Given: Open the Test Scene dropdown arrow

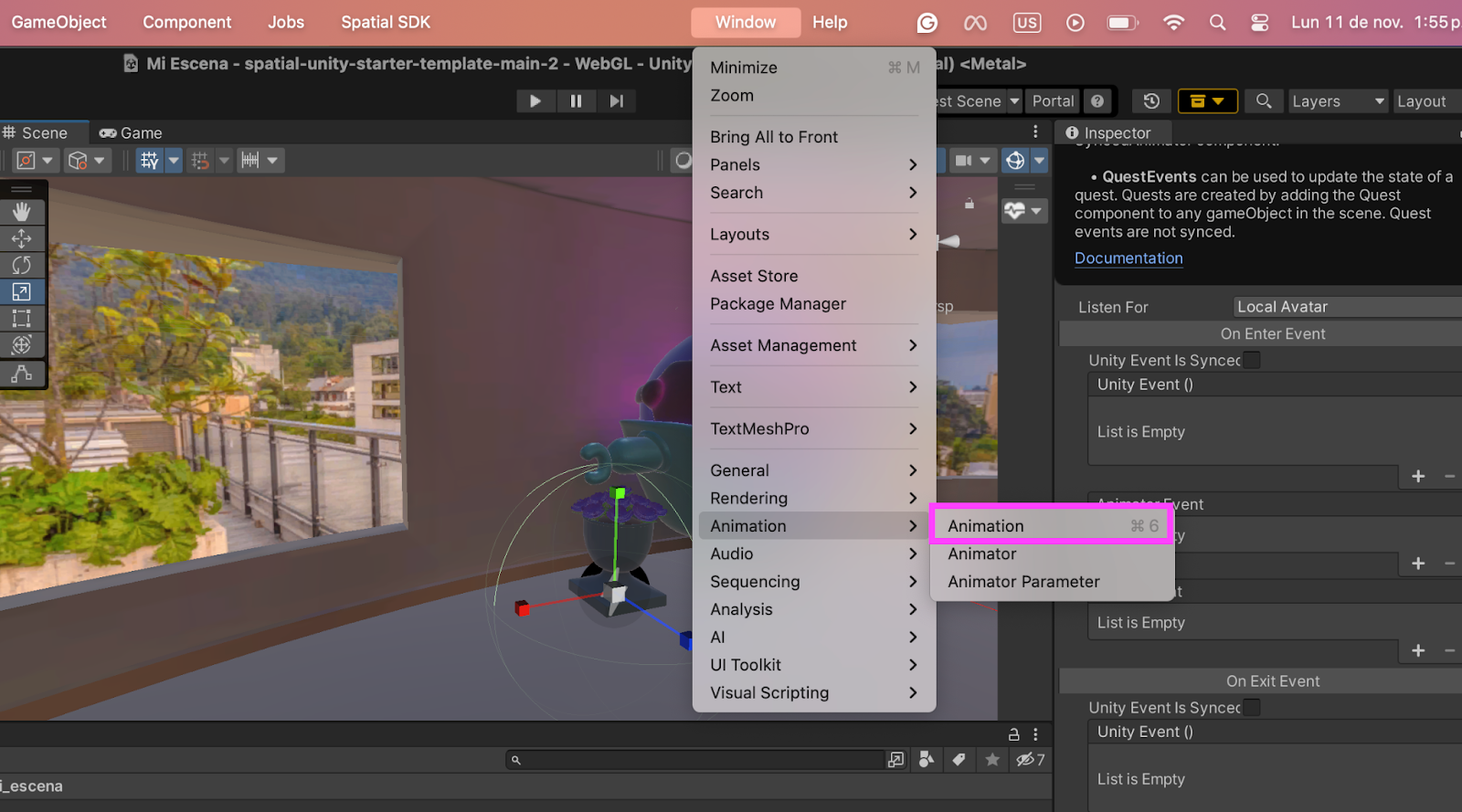Looking at the screenshot, I should 1014,101.
